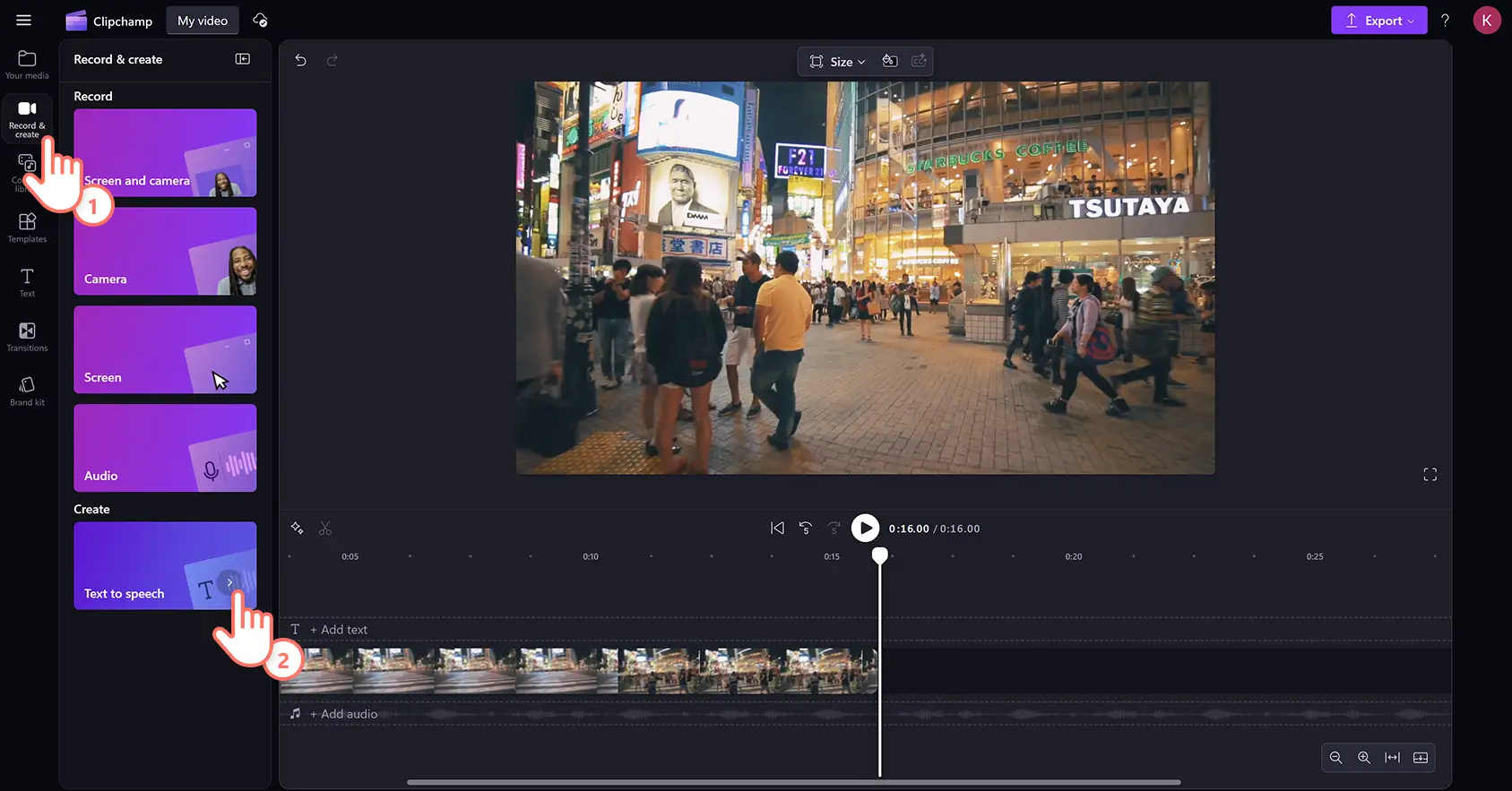1512x791 pixels.
Task: Click Add text on the timeline
Action: (x=339, y=630)
